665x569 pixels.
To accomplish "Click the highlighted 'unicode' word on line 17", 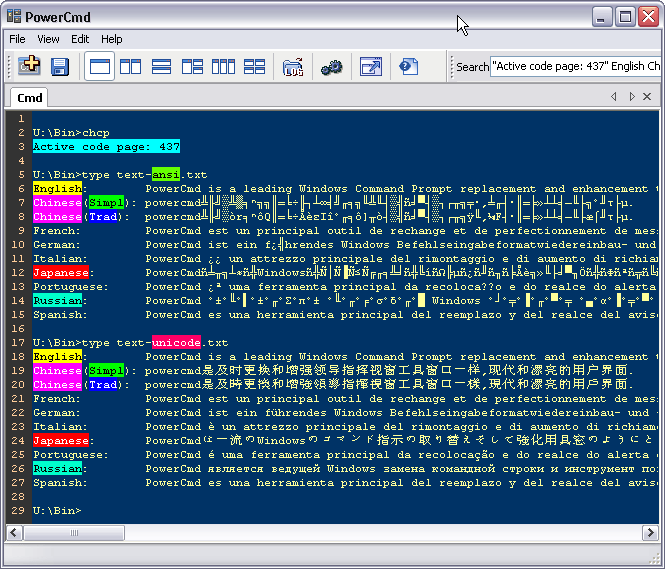I will [x=176, y=342].
